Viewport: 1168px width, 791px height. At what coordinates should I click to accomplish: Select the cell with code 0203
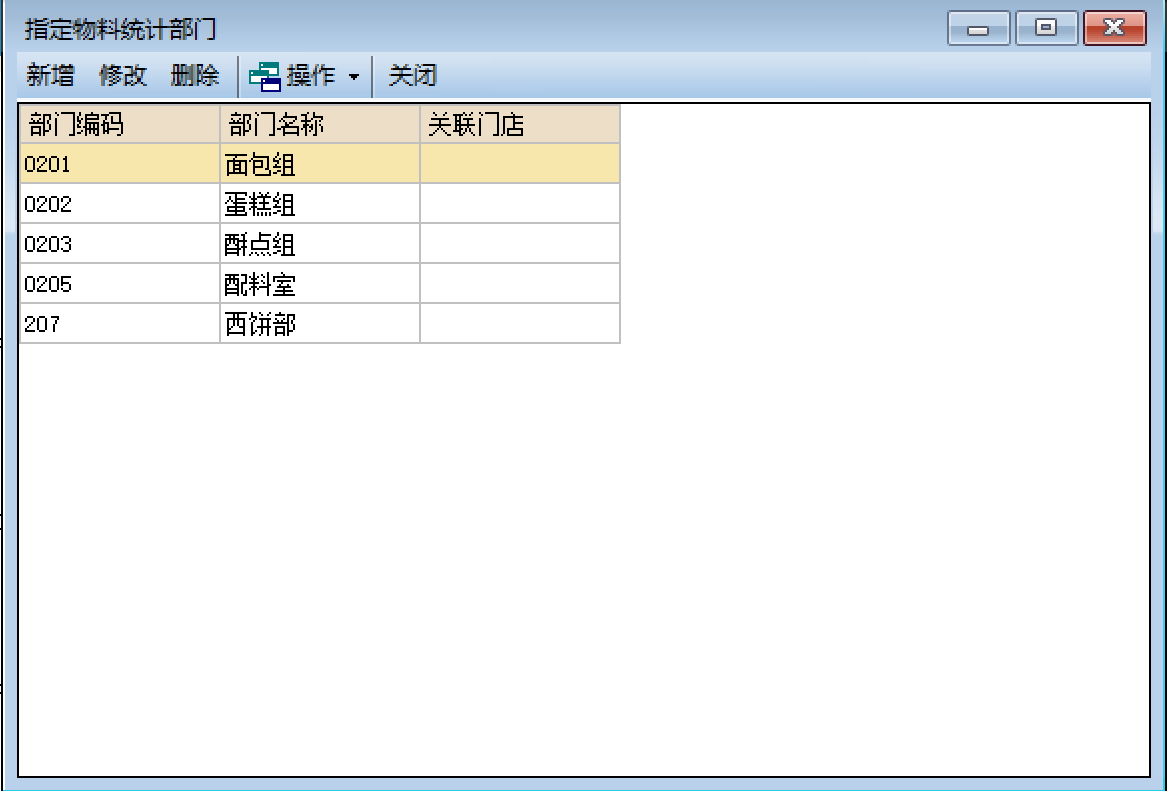coord(120,244)
